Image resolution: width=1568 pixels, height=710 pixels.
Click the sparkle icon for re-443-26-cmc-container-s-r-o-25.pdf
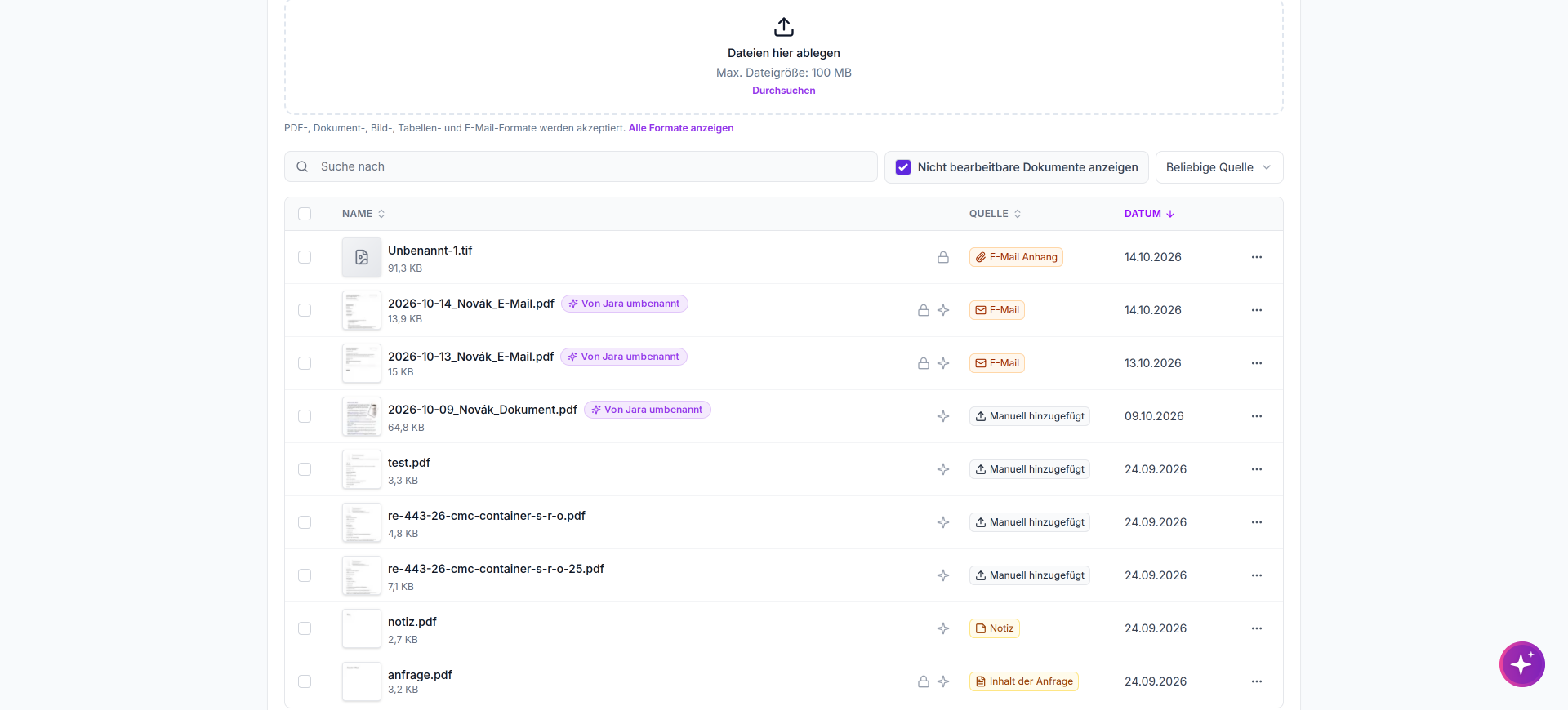click(x=943, y=575)
